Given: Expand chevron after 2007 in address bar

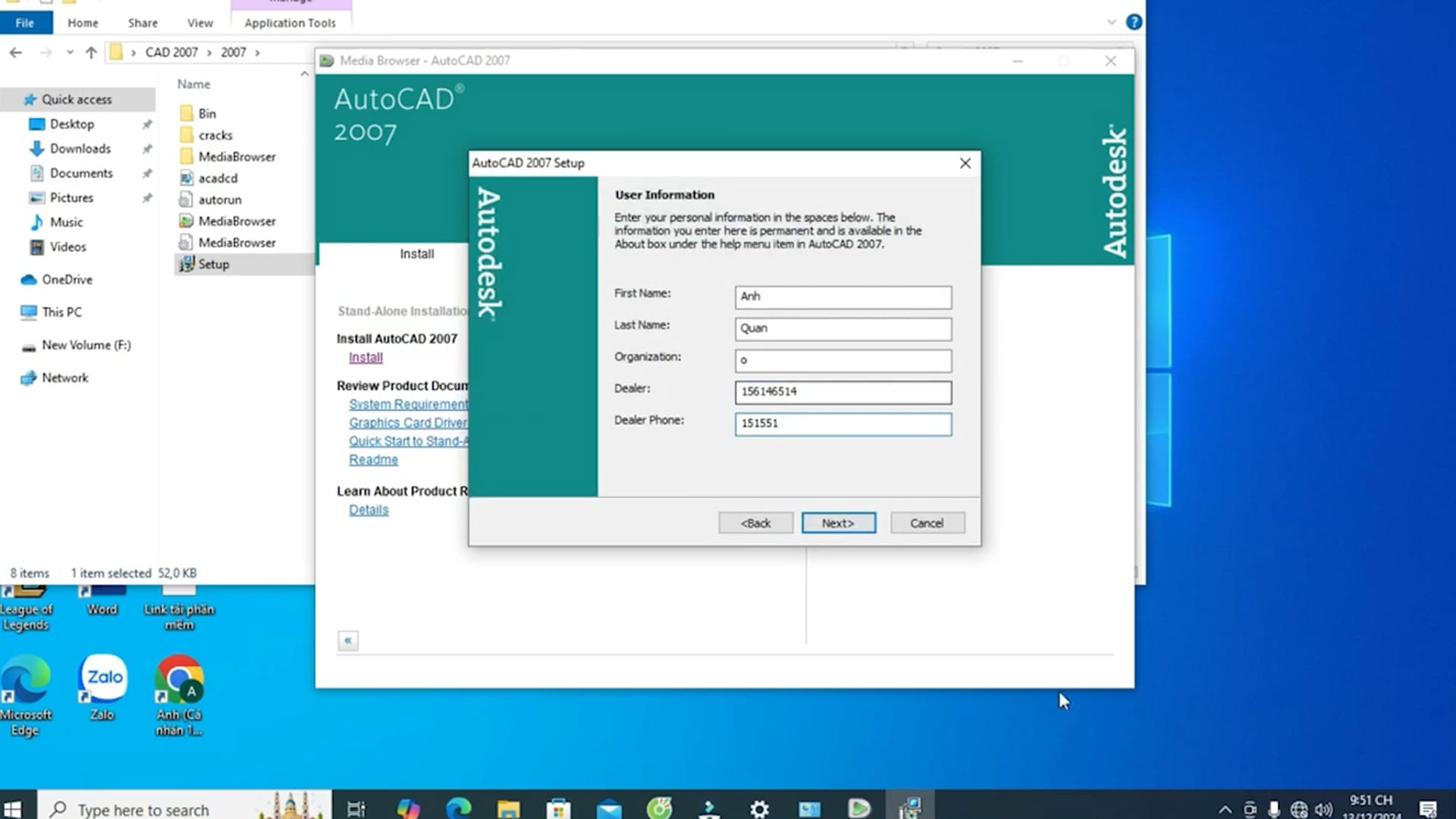Looking at the screenshot, I should coord(257,52).
